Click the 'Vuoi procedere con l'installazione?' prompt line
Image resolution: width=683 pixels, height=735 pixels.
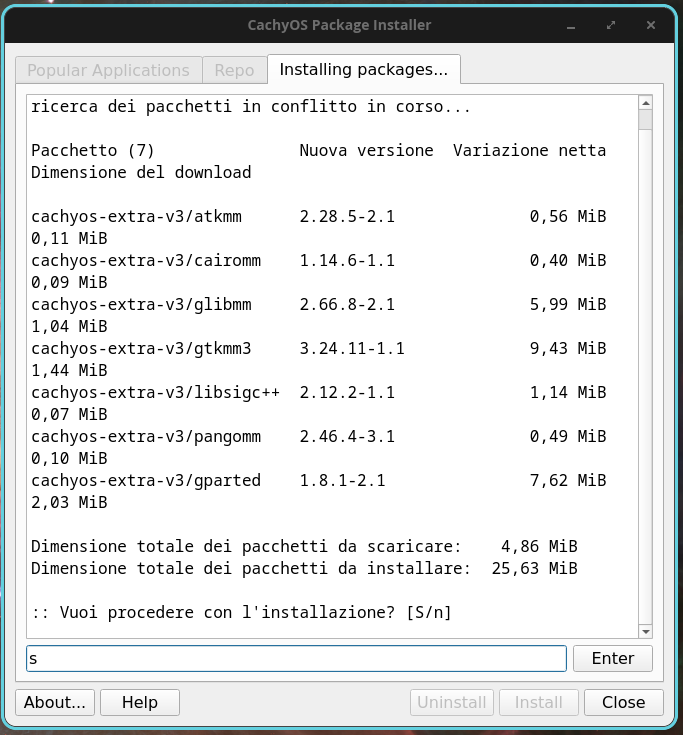(241, 612)
